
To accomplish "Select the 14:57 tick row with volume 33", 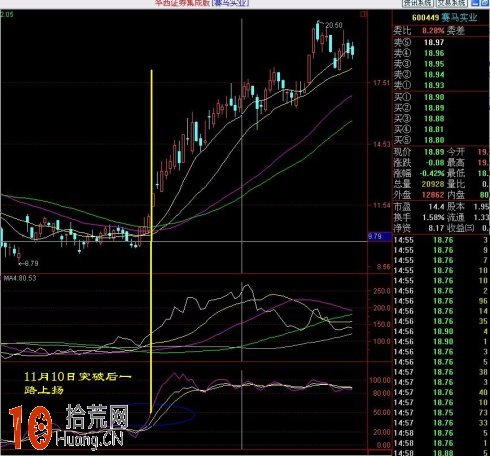I will tap(441, 423).
